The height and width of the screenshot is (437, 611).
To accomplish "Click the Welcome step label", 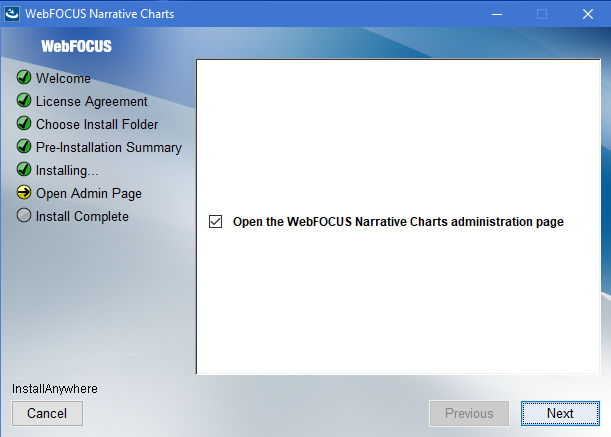I will [63, 78].
